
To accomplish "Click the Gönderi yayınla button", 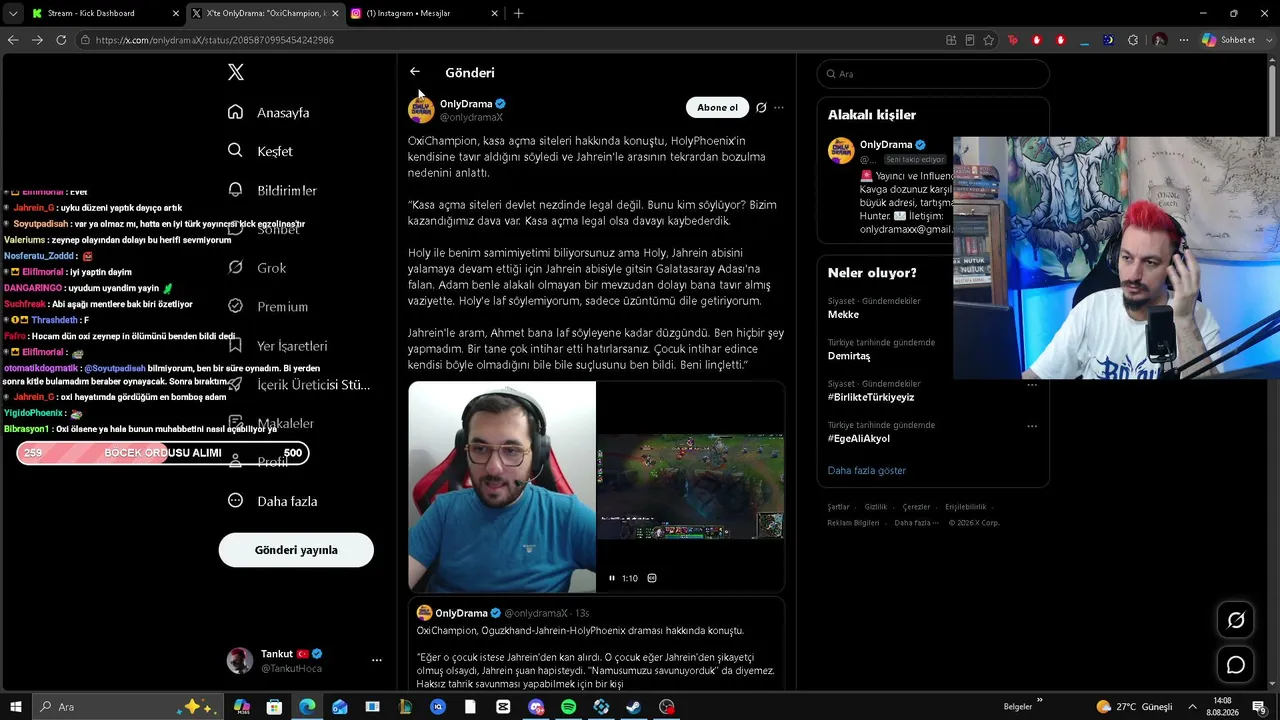I will [x=296, y=550].
